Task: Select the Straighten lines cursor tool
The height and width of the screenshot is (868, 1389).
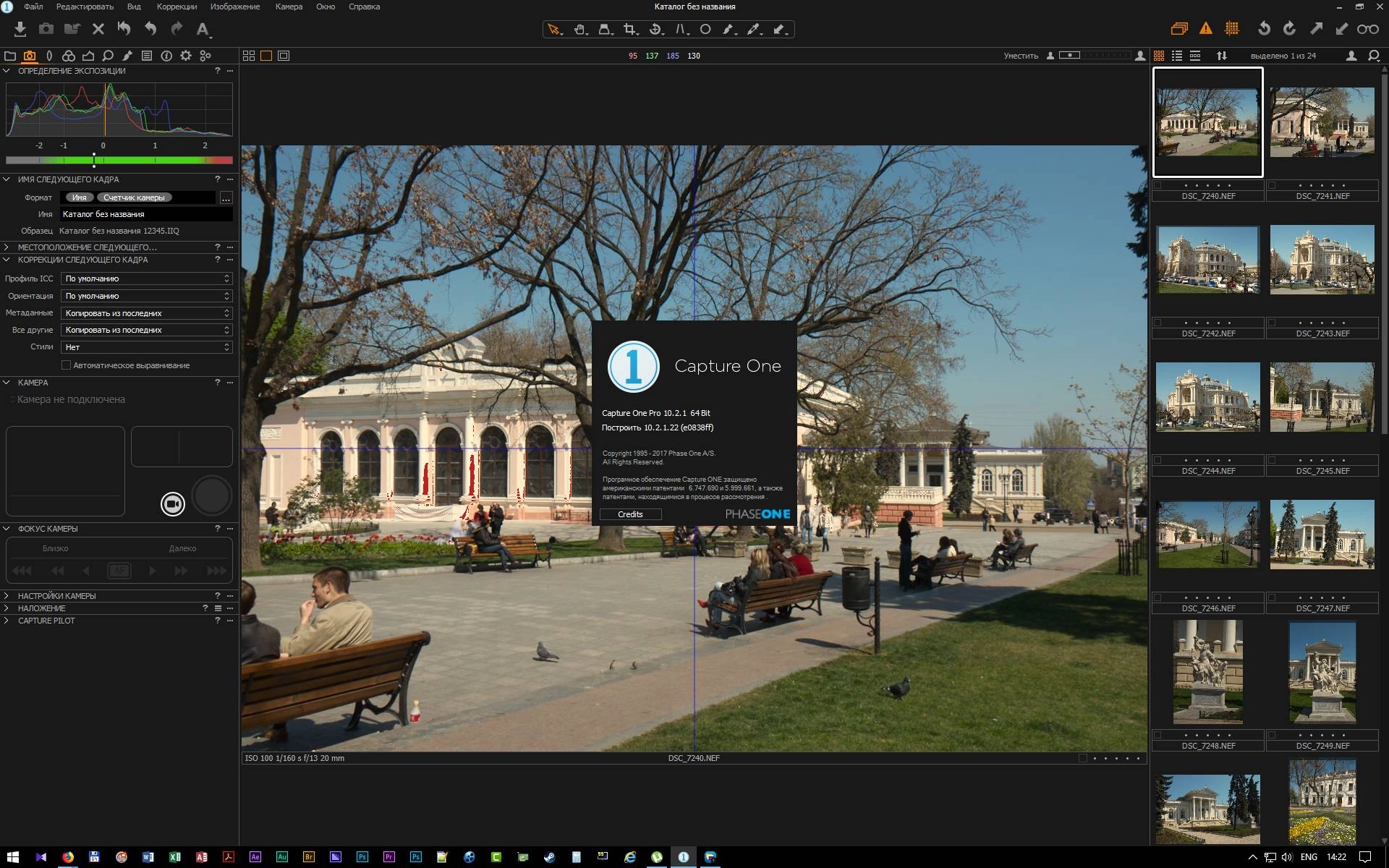Action: [681, 30]
